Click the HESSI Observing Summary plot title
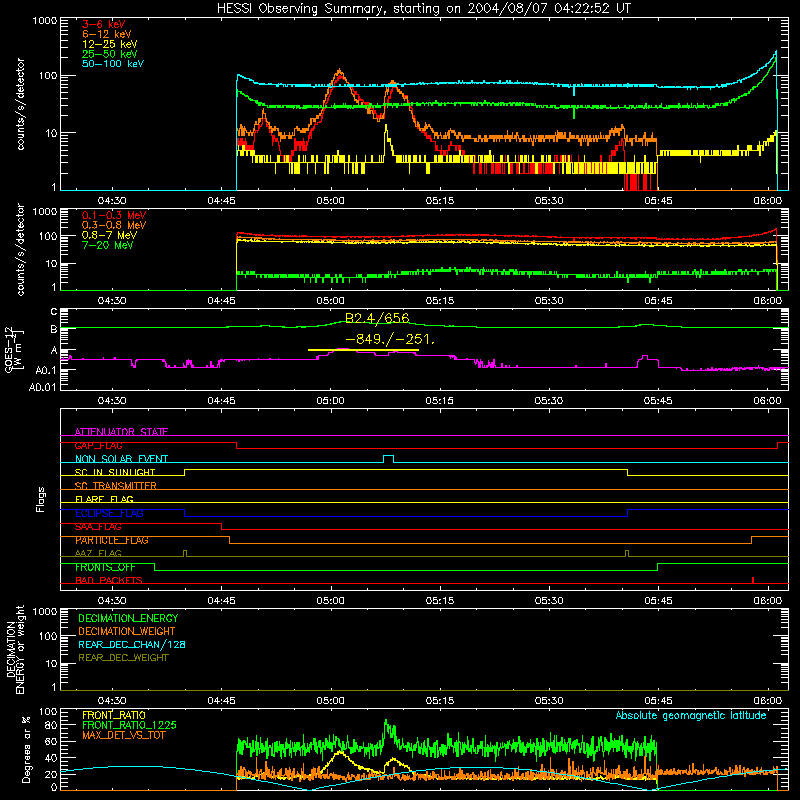The width and height of the screenshot is (800, 800). [x=423, y=9]
